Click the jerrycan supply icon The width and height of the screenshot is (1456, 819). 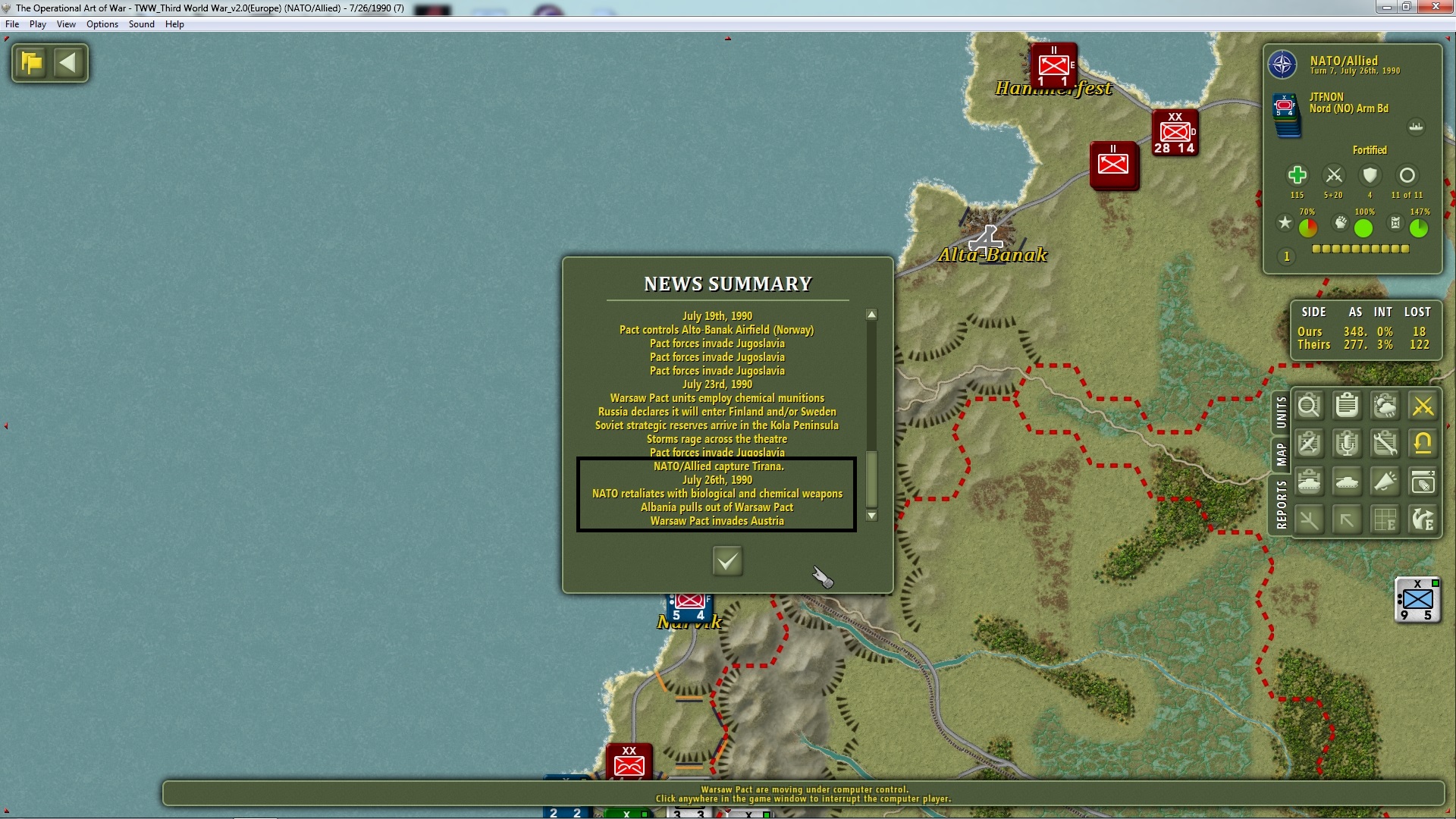(x=1395, y=222)
